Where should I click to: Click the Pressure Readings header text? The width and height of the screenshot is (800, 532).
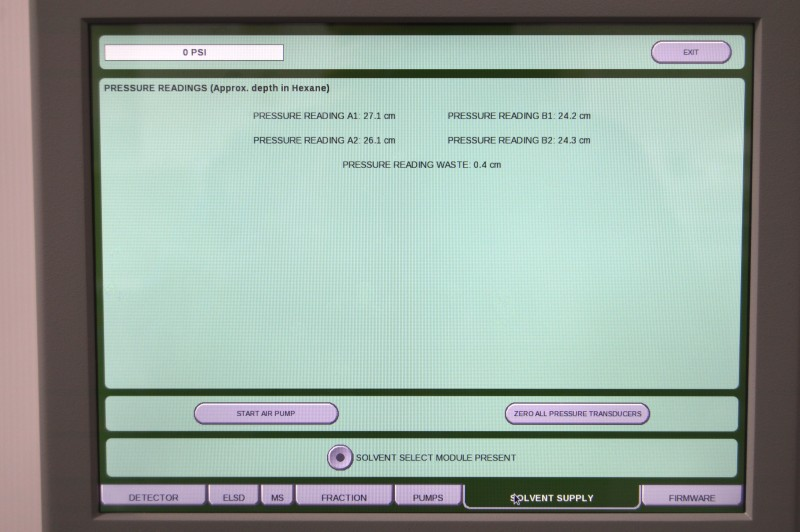coord(216,88)
